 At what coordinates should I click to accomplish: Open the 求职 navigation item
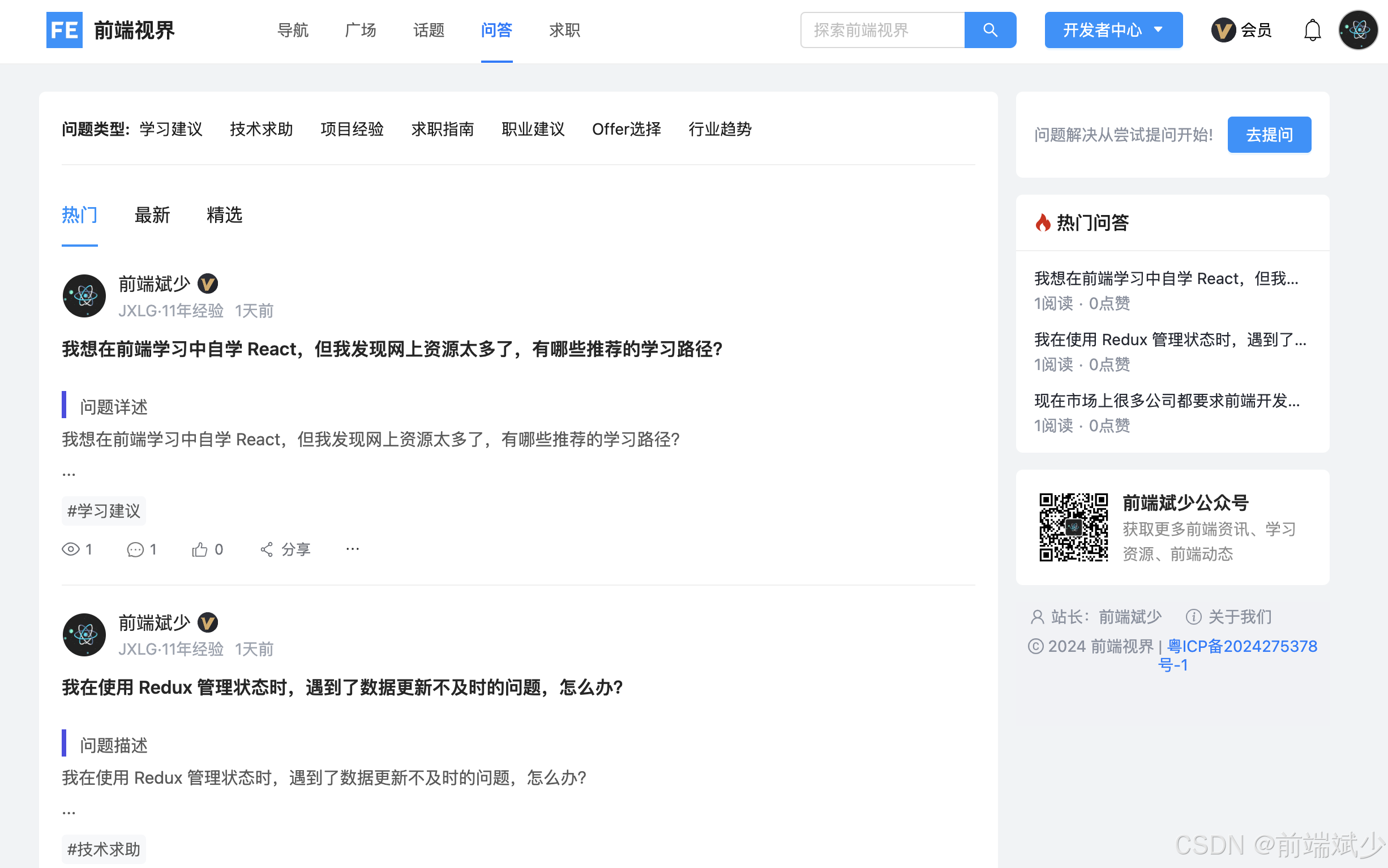[564, 30]
